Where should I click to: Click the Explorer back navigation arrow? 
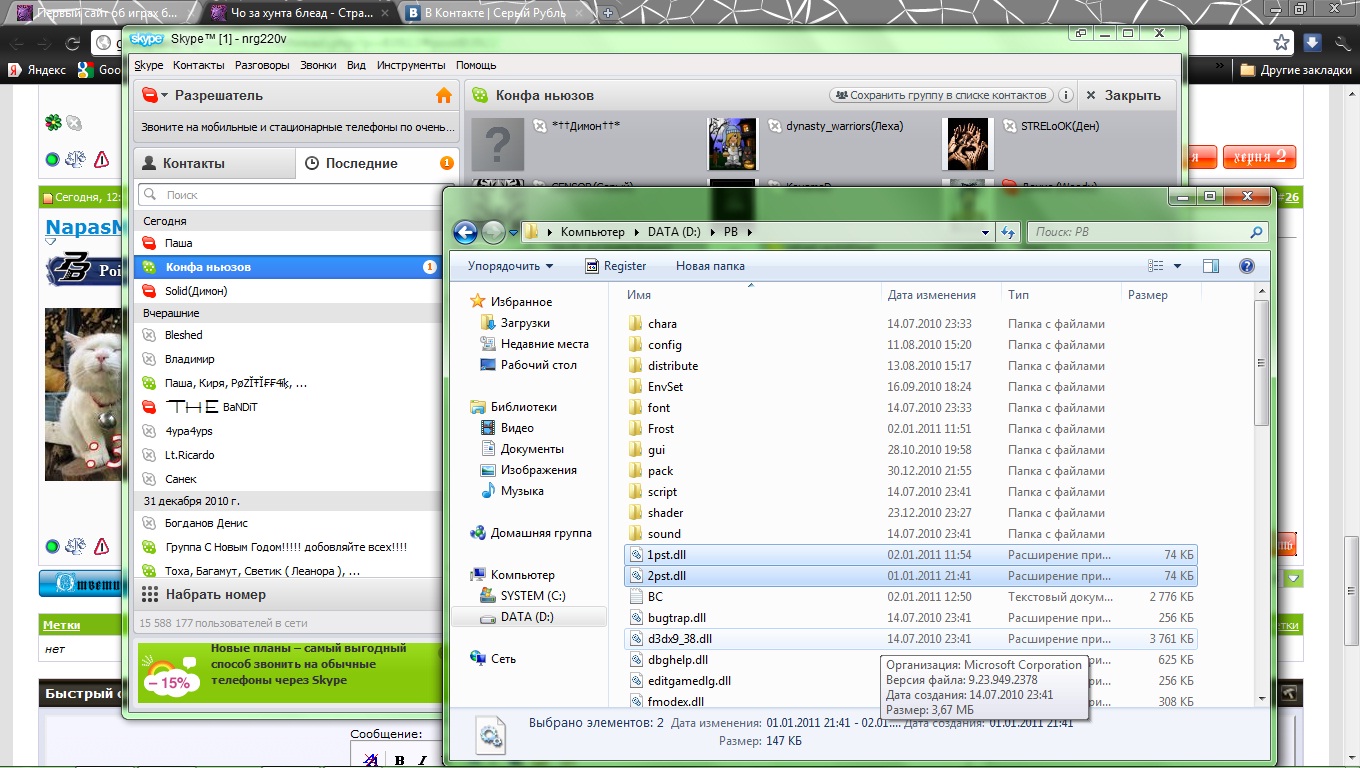(x=465, y=232)
